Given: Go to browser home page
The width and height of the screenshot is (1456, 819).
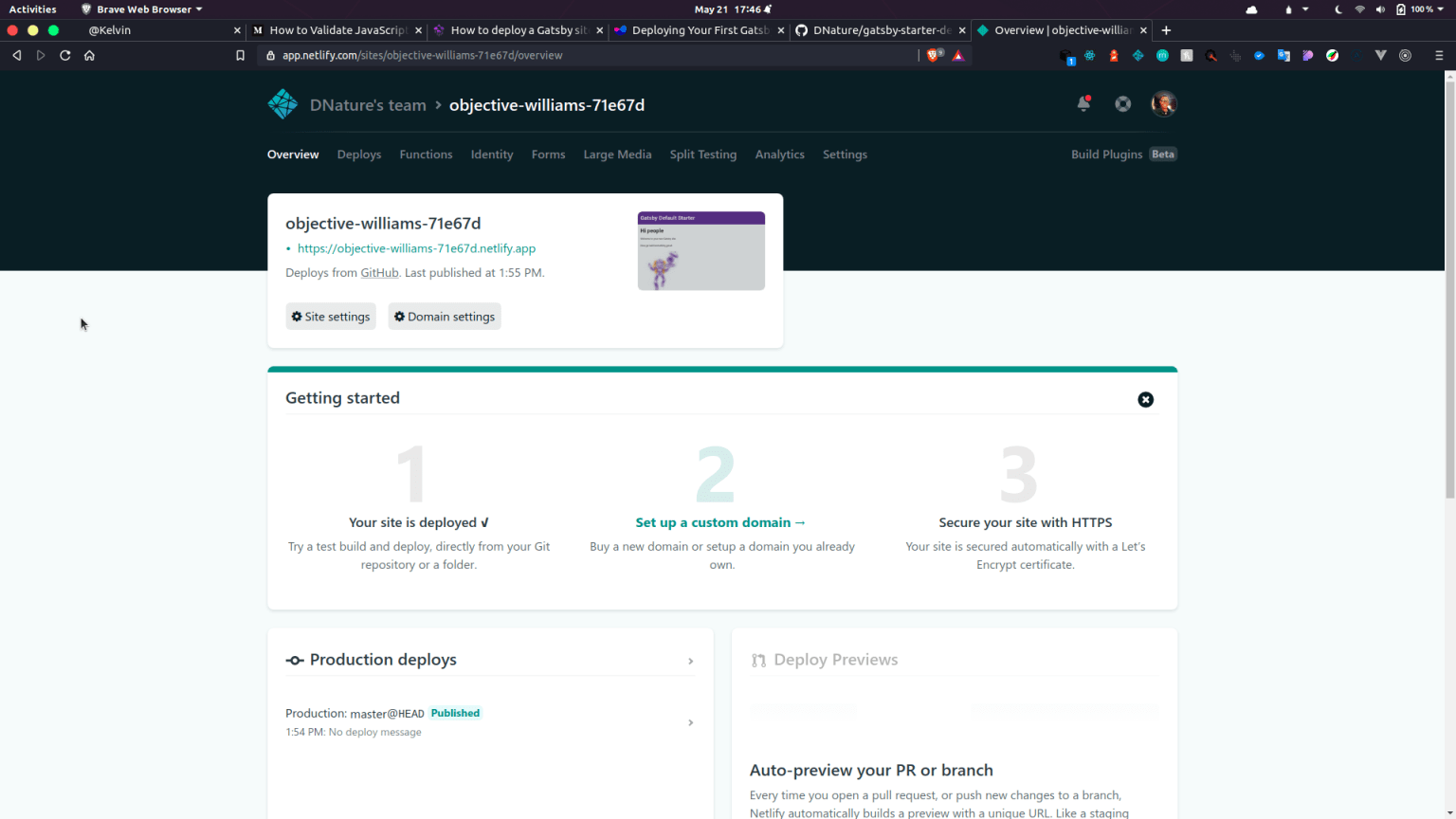Looking at the screenshot, I should [89, 55].
